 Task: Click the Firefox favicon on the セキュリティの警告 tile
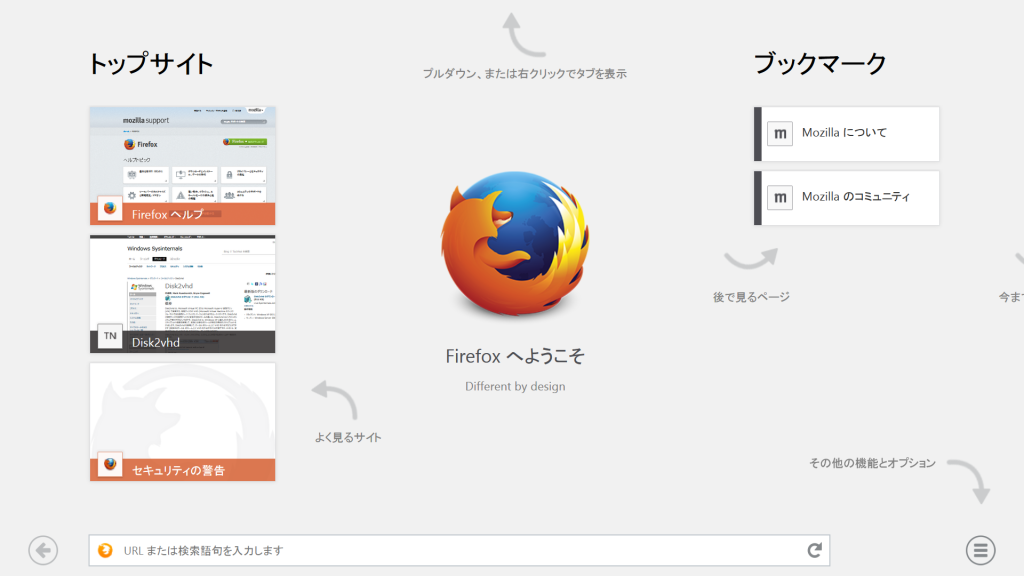(109, 464)
